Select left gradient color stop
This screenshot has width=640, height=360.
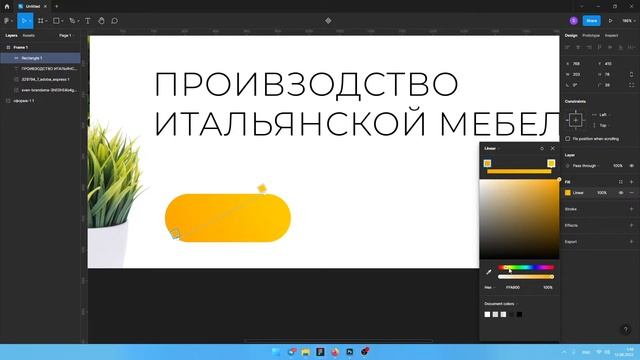pyautogui.click(x=487, y=163)
